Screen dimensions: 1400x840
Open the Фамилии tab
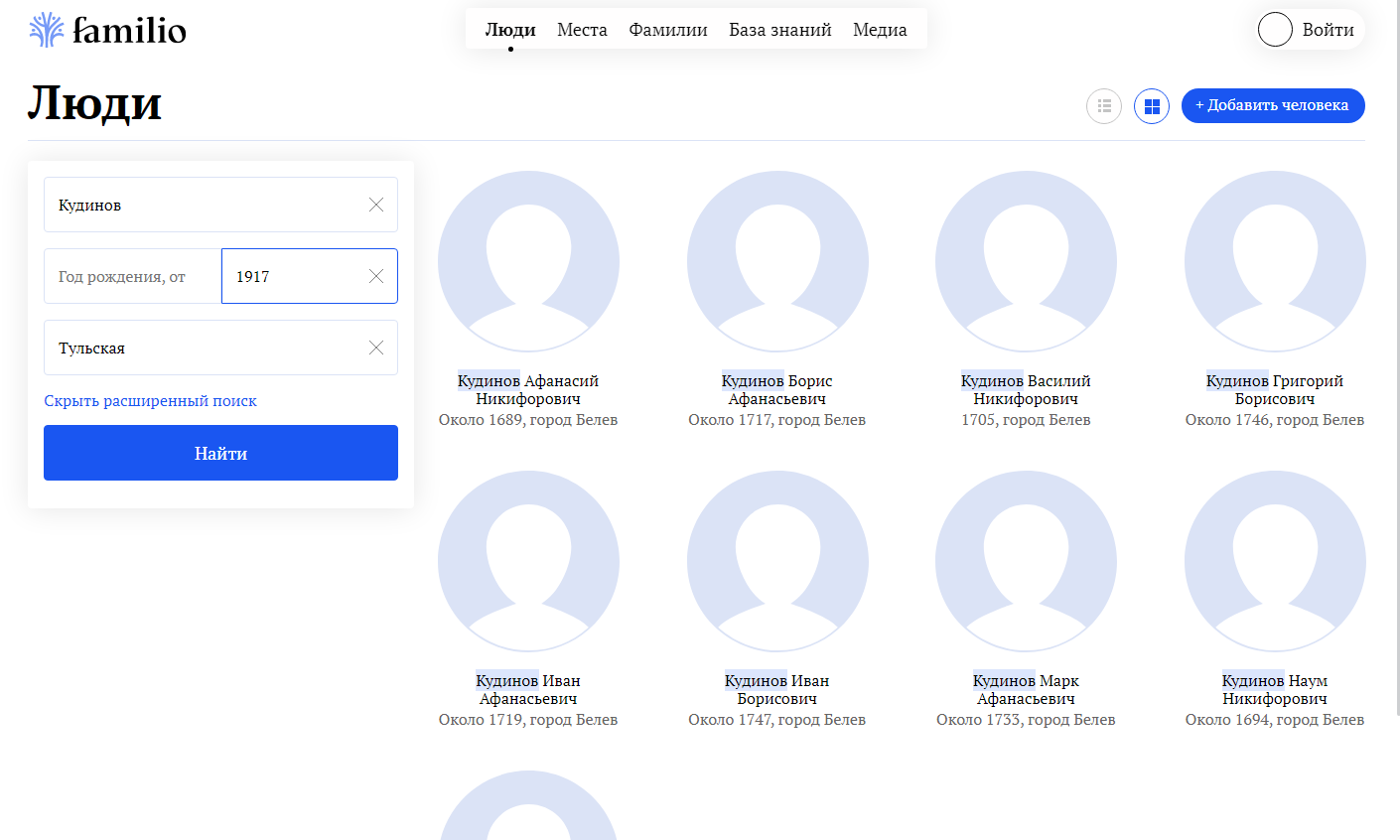(668, 30)
